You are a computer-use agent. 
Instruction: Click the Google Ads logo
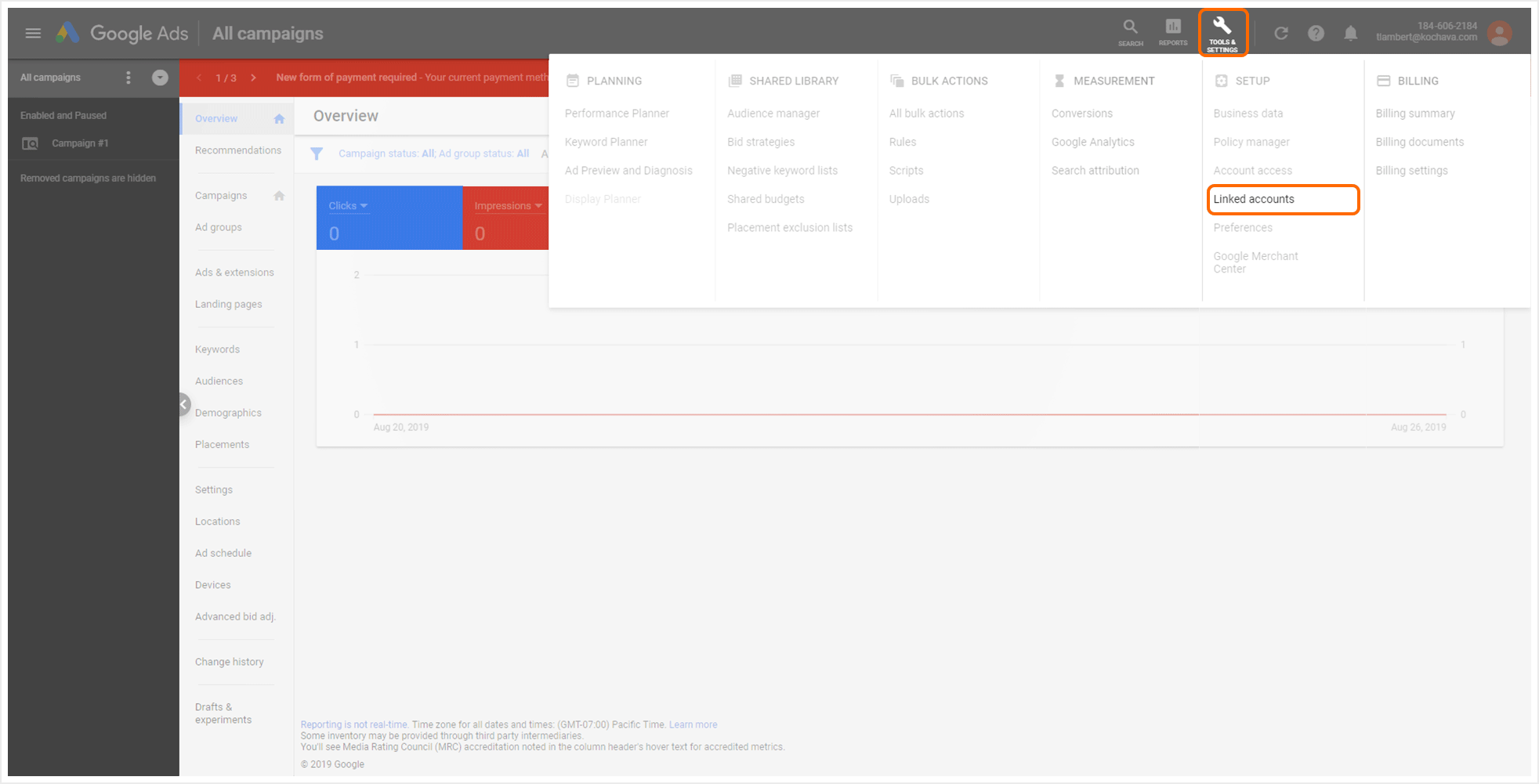click(x=122, y=33)
